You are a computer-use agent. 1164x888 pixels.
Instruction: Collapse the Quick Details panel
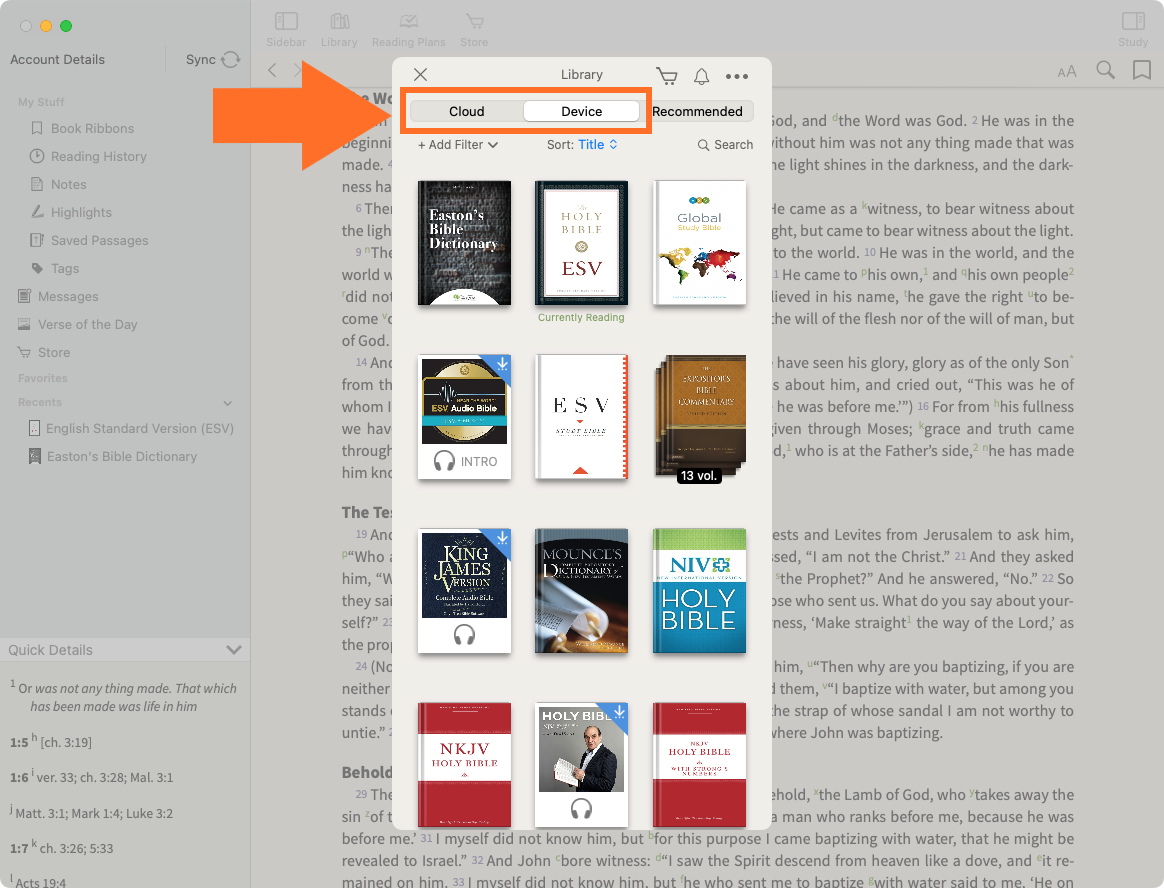[x=234, y=650]
